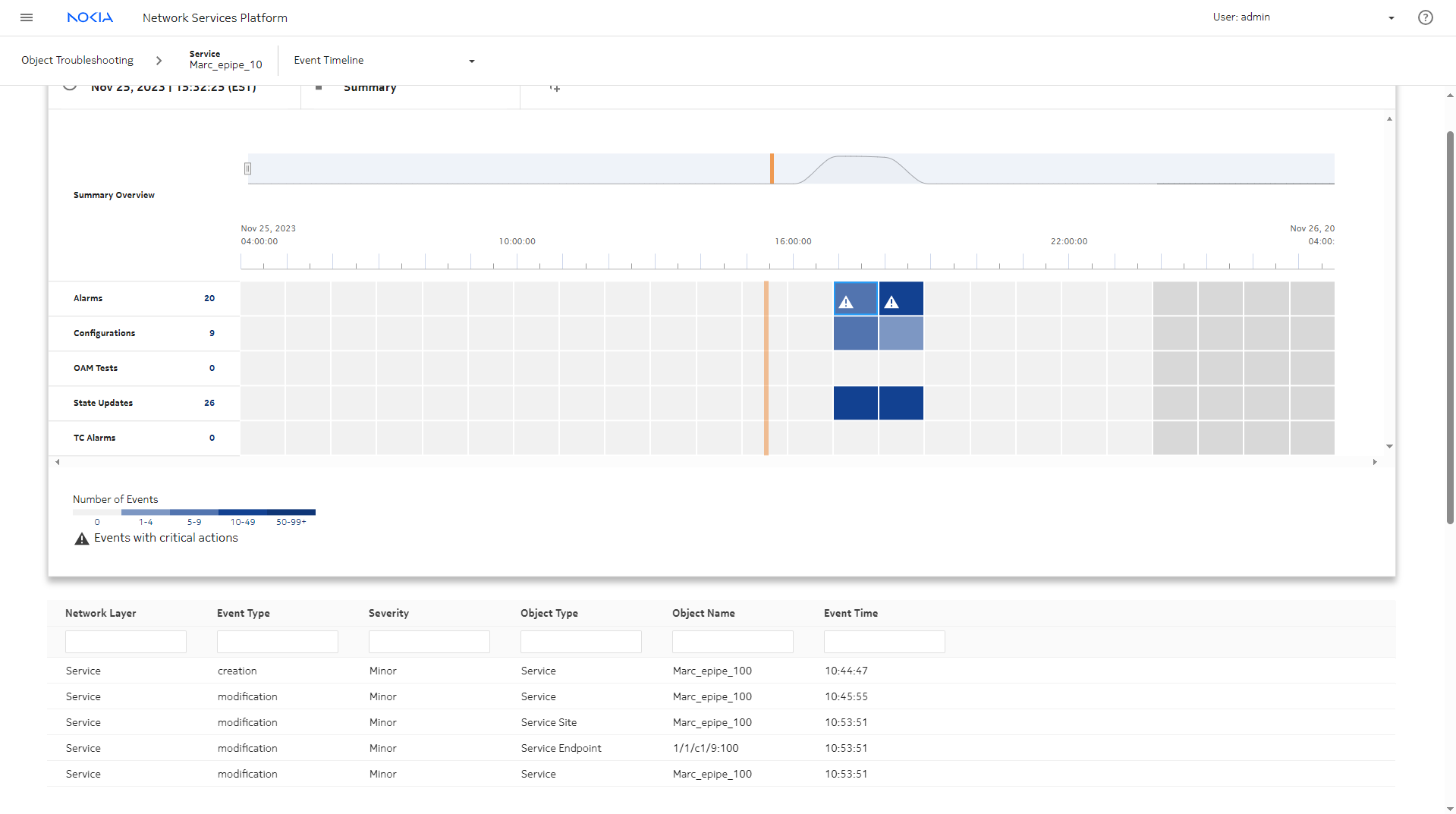Click the summary overview range handle

pos(247,169)
